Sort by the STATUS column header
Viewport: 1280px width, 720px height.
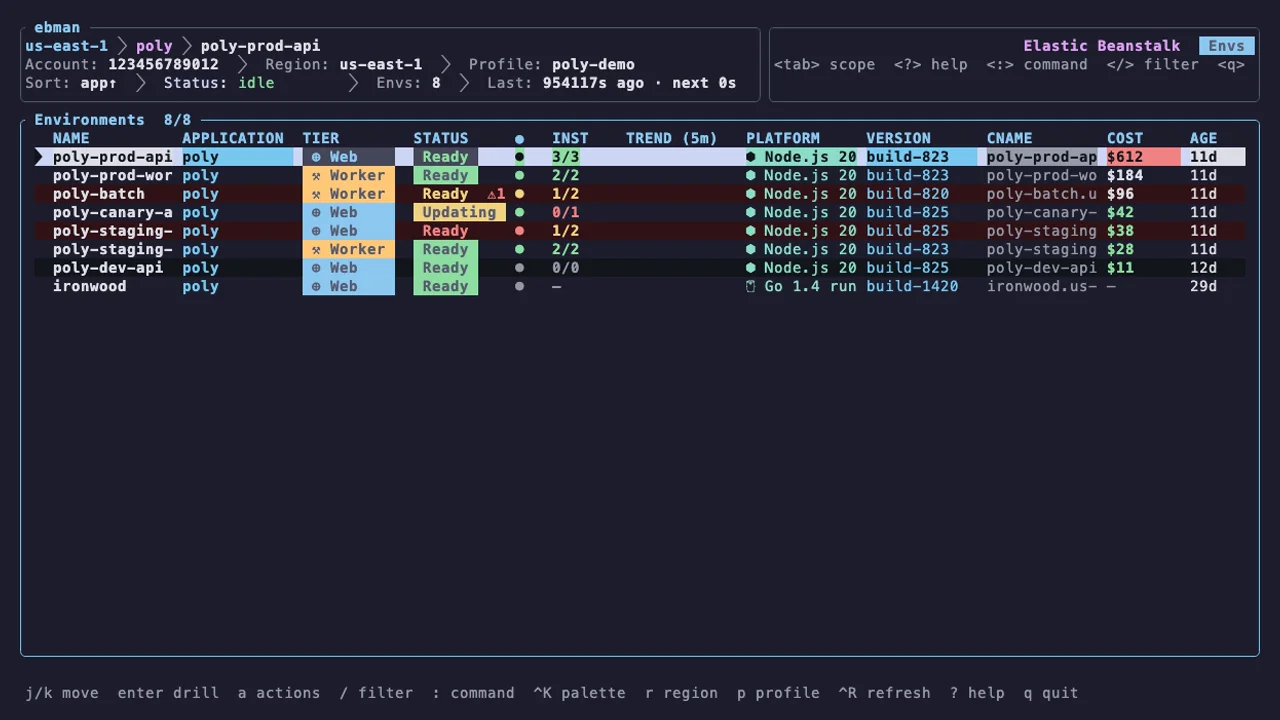(441, 139)
